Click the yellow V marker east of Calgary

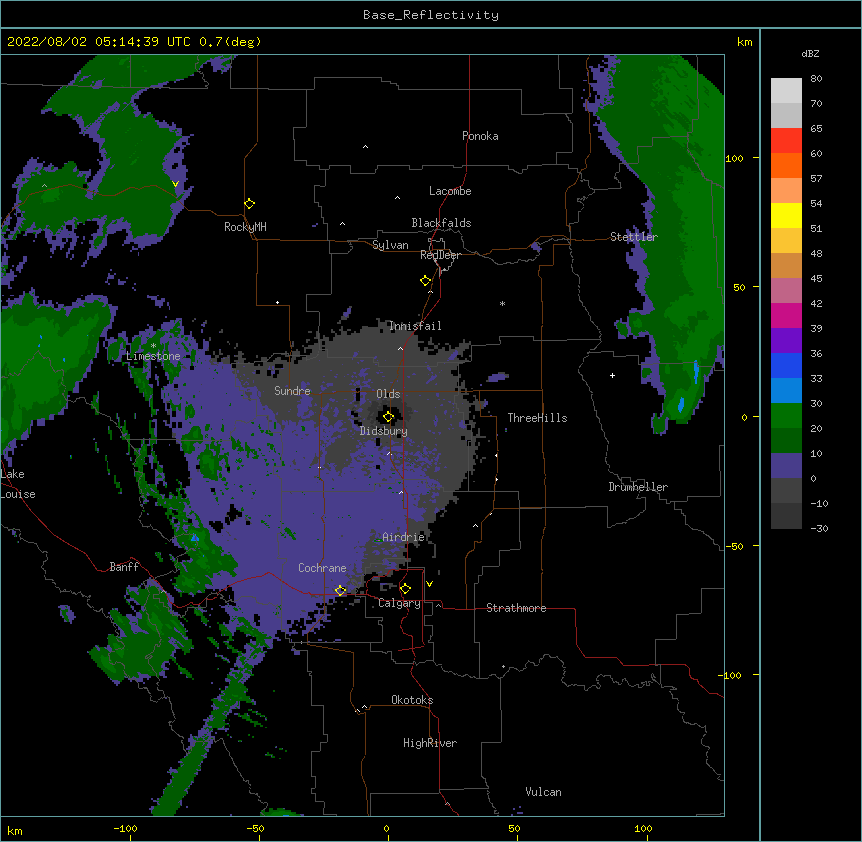pyautogui.click(x=429, y=584)
